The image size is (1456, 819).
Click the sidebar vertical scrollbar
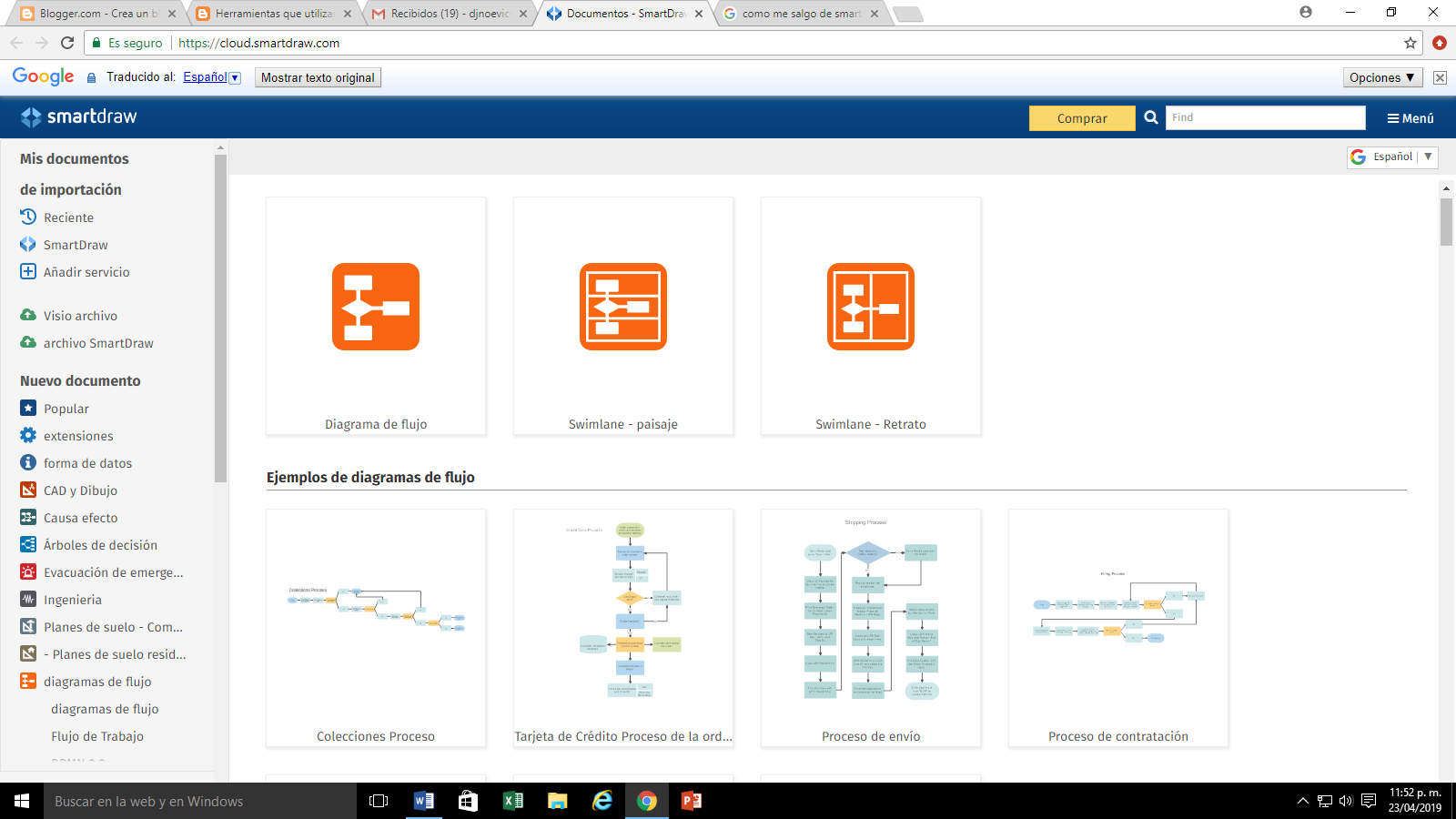220,318
